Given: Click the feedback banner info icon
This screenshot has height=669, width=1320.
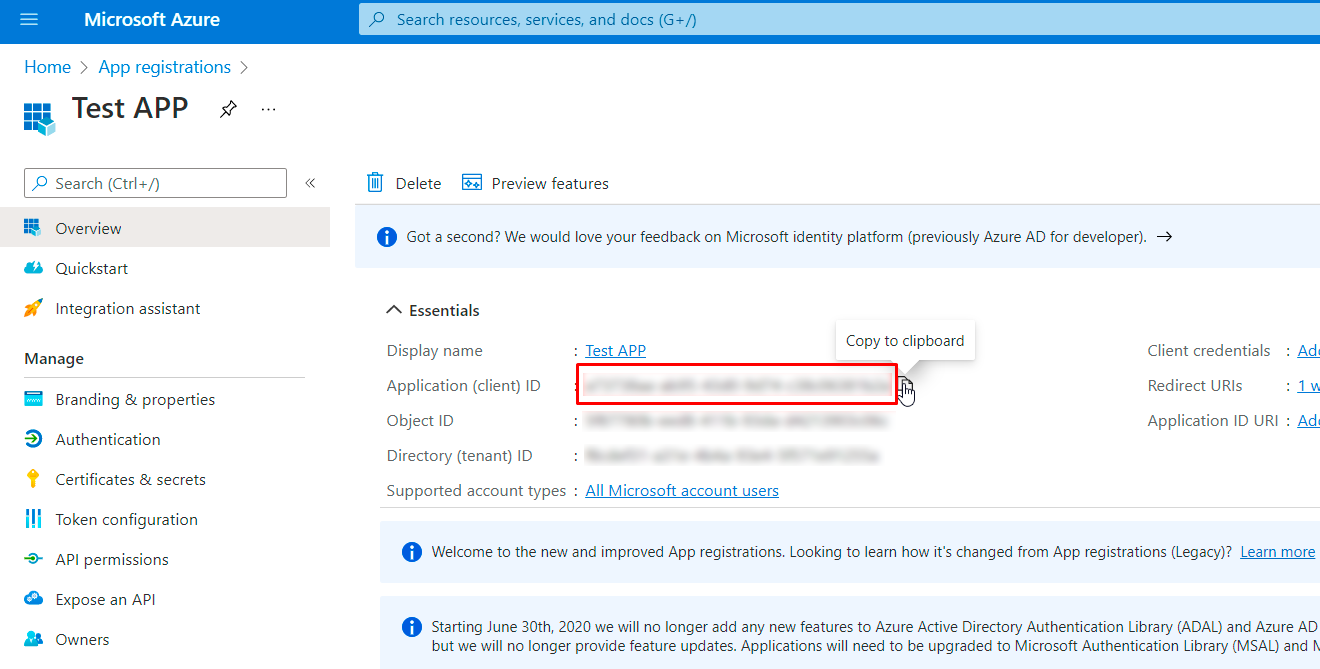Looking at the screenshot, I should [386, 237].
